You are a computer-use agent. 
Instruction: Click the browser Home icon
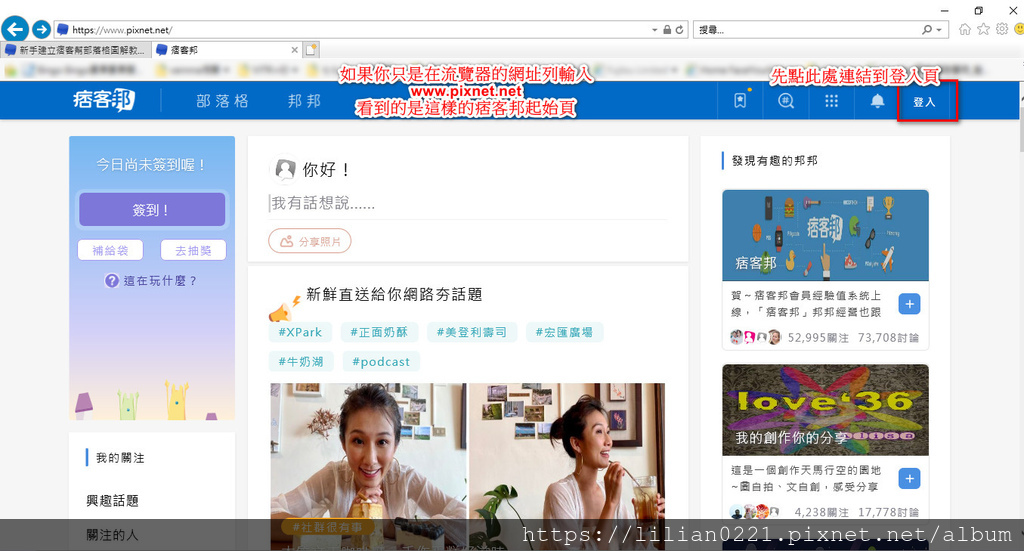pyautogui.click(x=965, y=29)
